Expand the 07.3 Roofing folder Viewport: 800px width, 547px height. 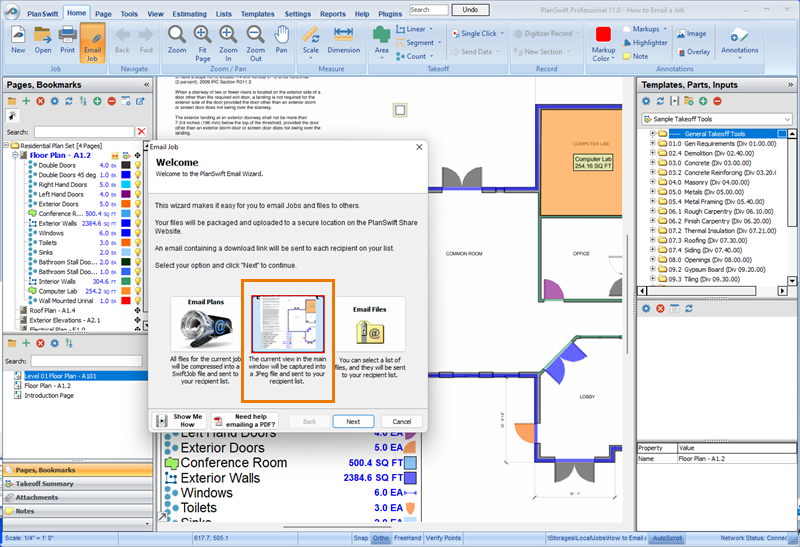[x=653, y=240]
